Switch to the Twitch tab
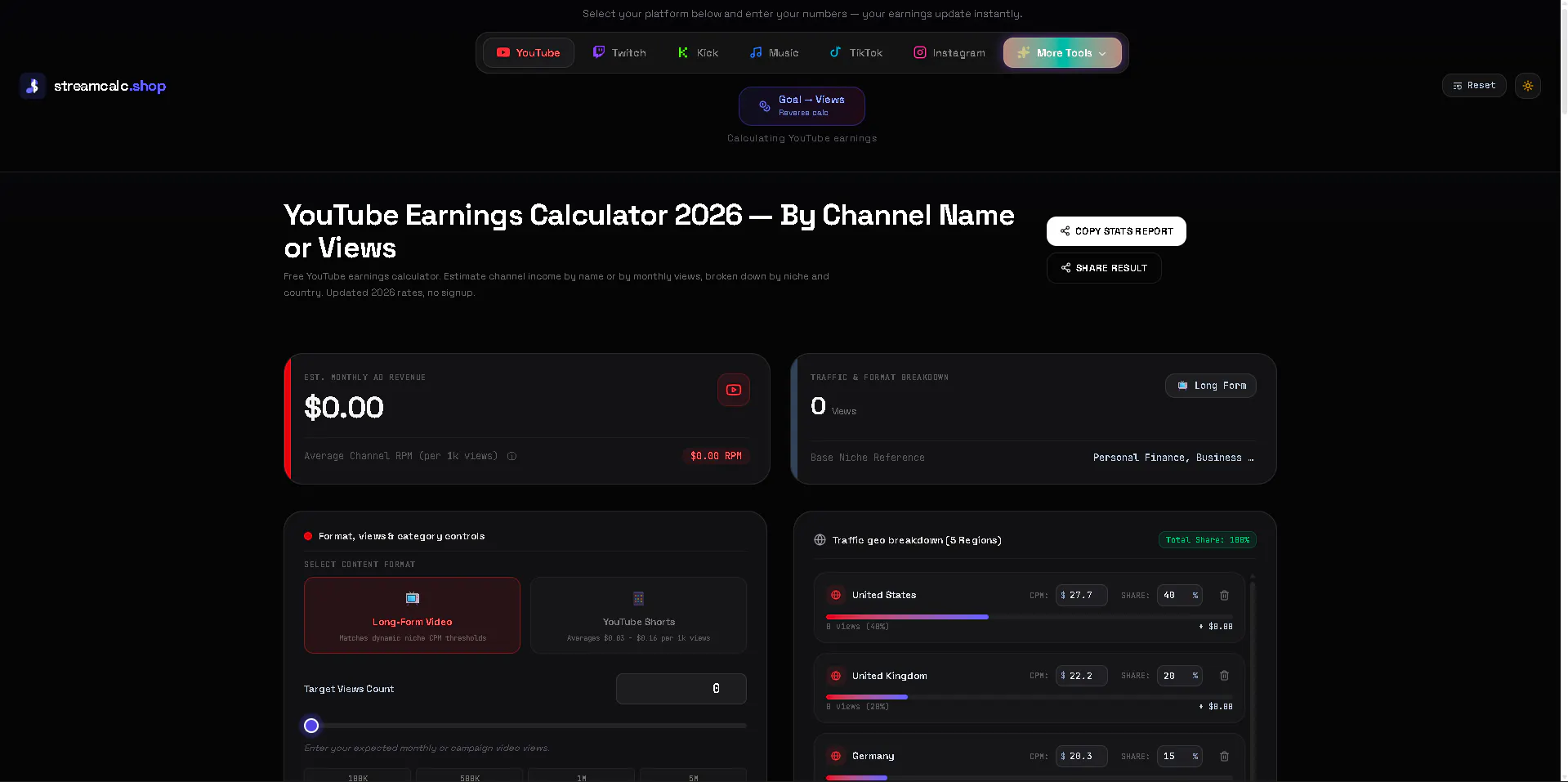1568x782 pixels. click(x=619, y=52)
